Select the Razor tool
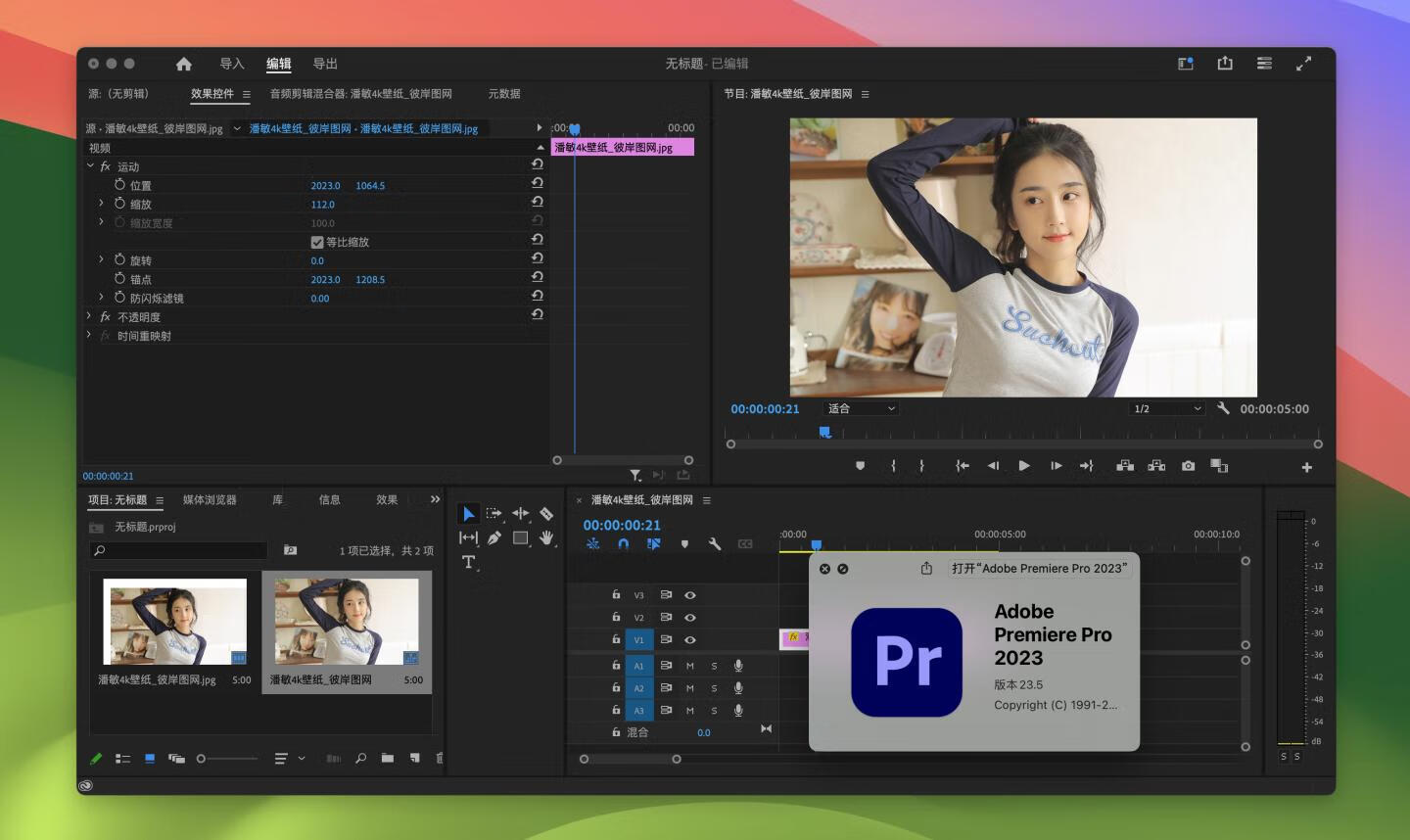 (x=546, y=513)
